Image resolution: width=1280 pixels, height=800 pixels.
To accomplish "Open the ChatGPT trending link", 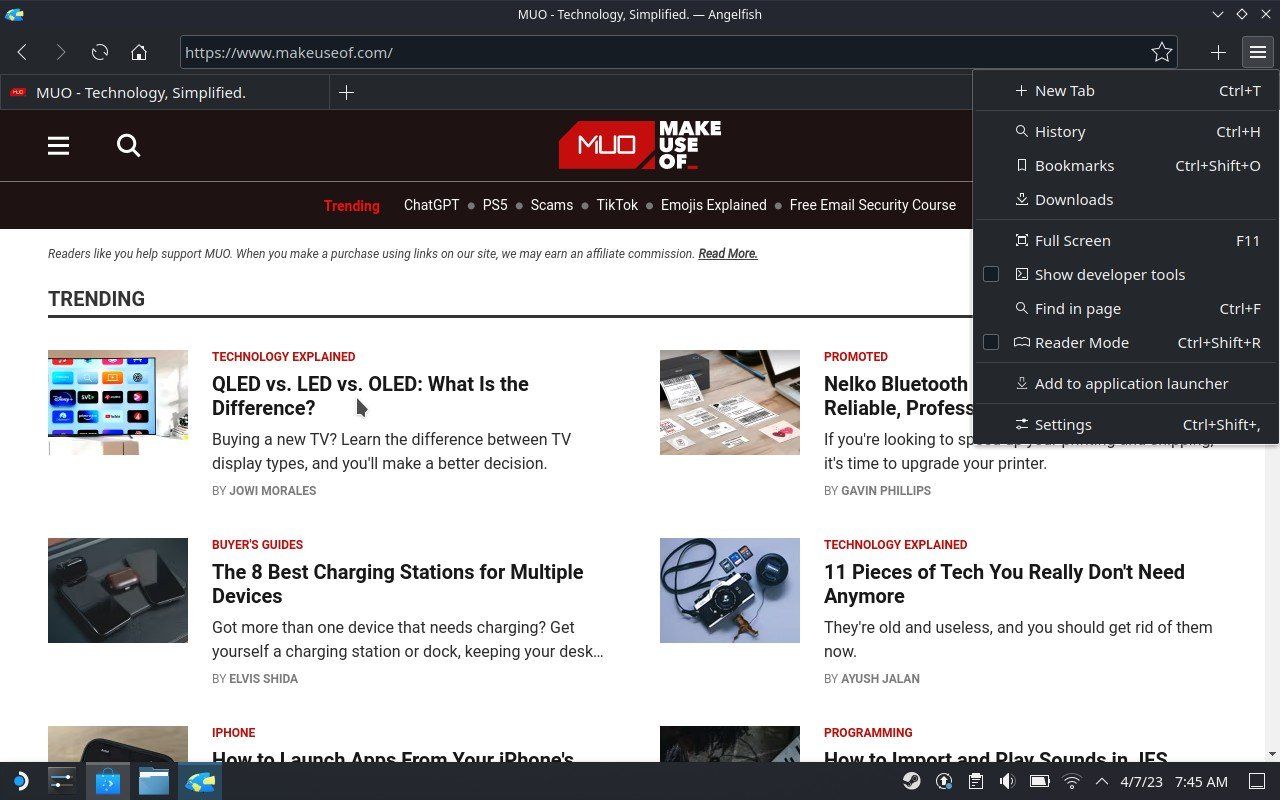I will (x=431, y=205).
